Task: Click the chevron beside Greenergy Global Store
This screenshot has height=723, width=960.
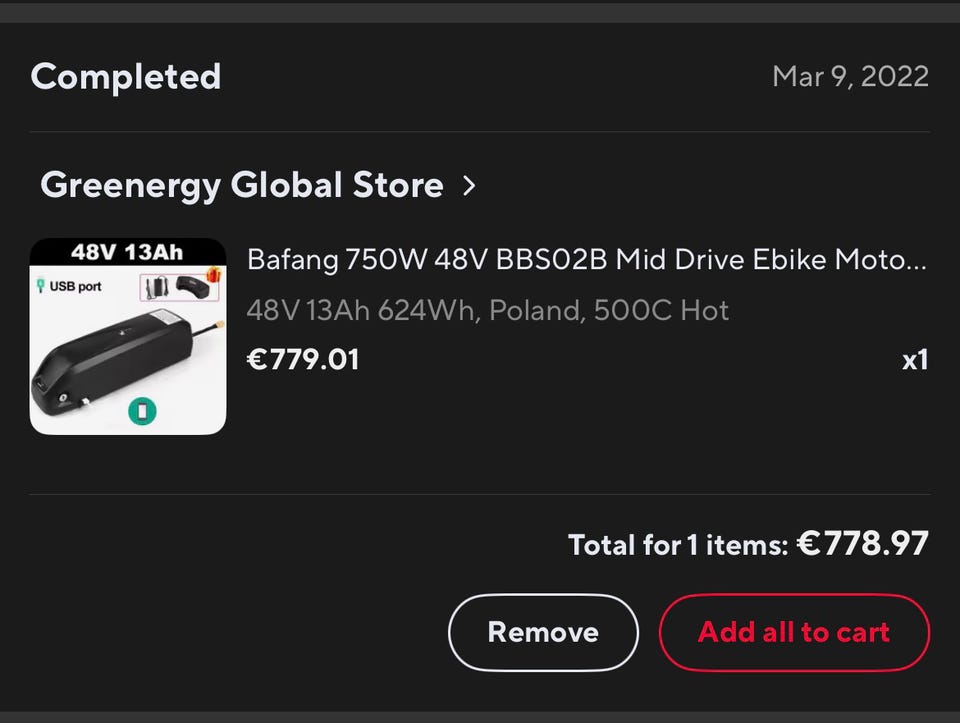Action: [469, 185]
